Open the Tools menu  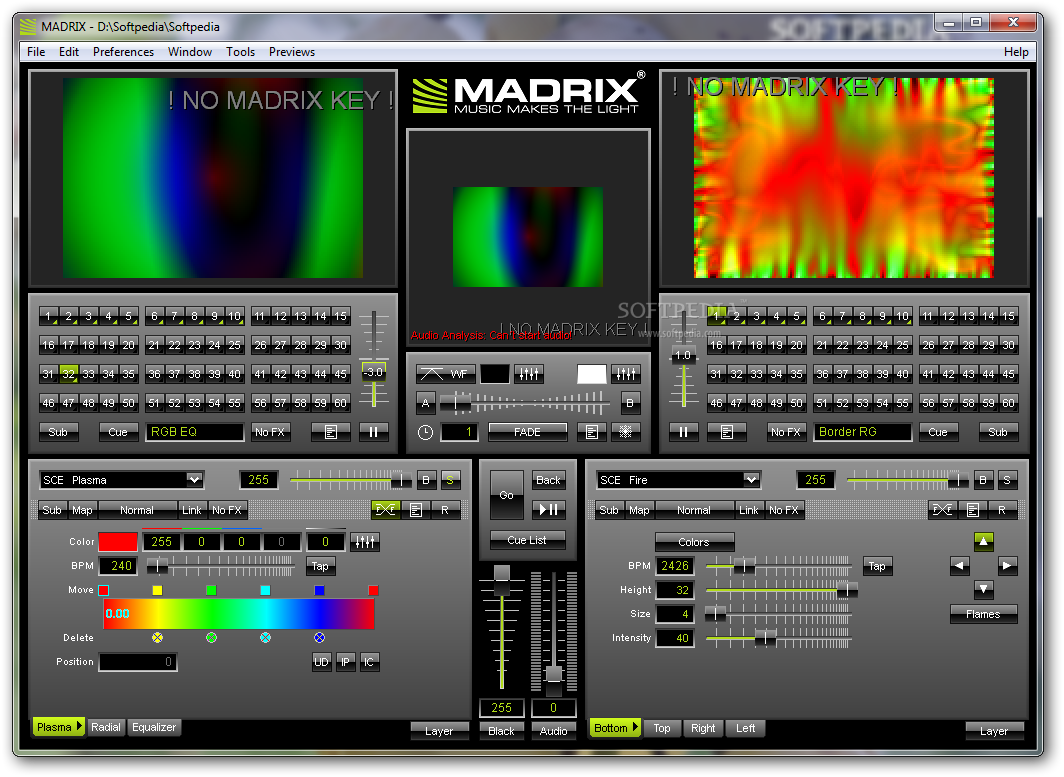pos(240,52)
